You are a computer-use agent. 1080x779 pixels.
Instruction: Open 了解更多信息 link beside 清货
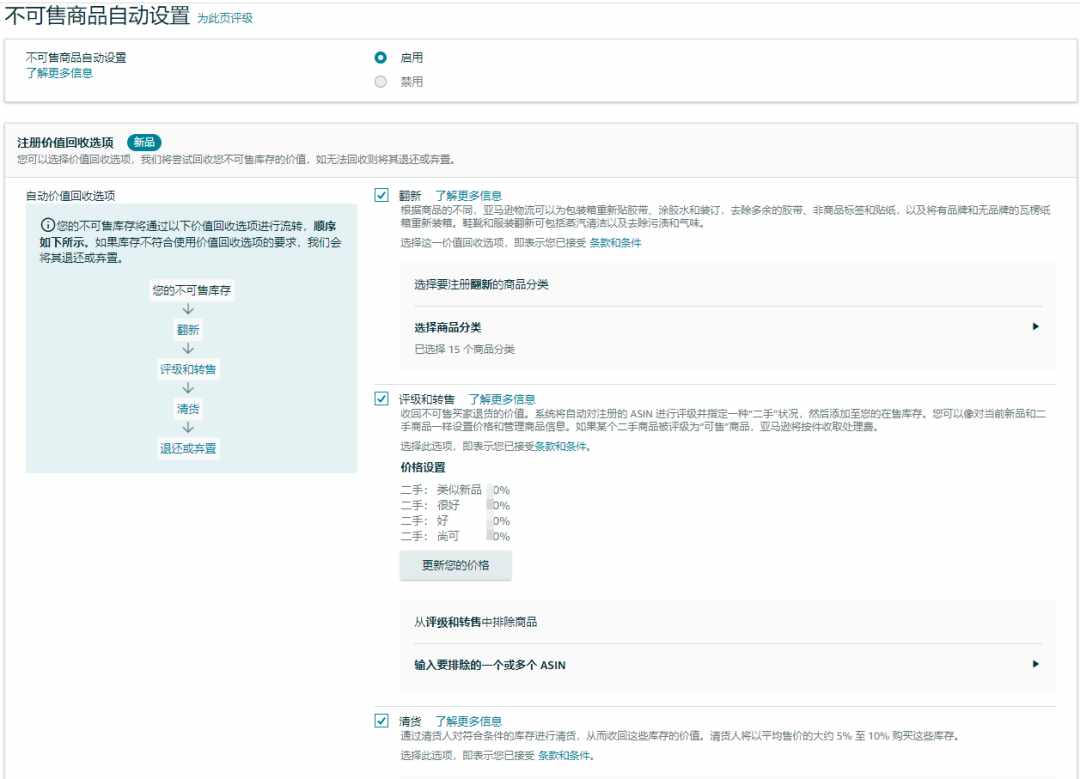click(468, 721)
